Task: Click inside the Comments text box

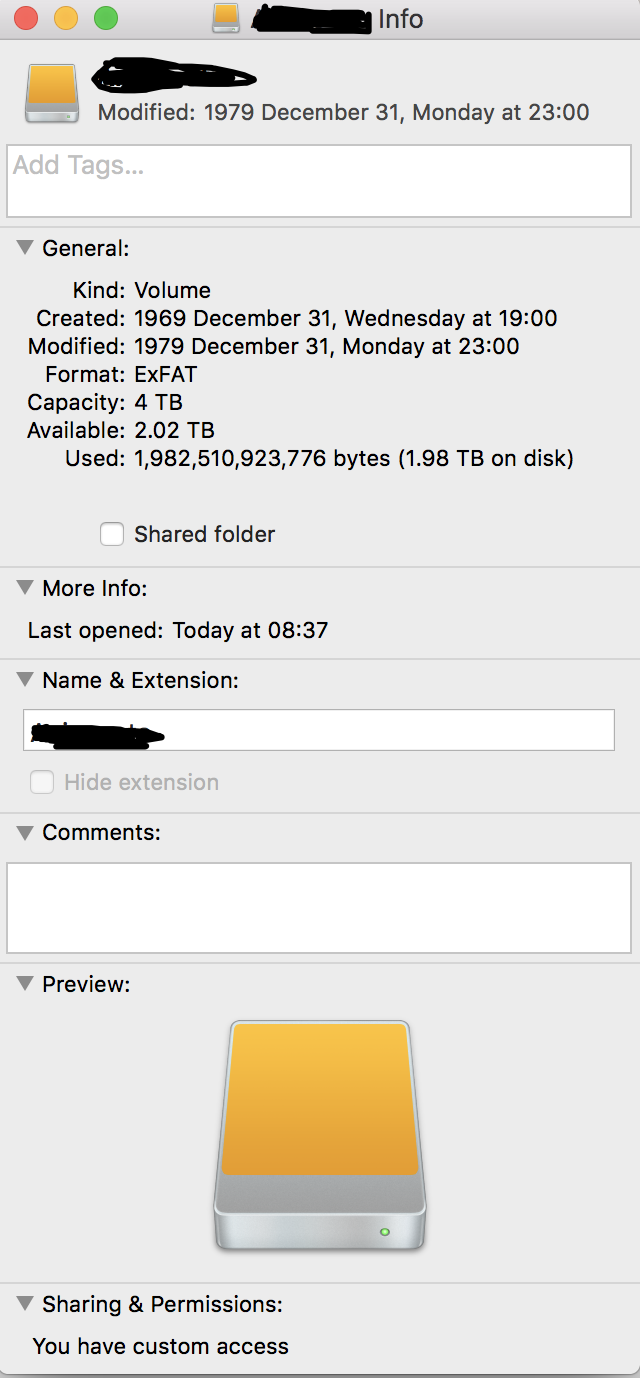Action: click(319, 908)
